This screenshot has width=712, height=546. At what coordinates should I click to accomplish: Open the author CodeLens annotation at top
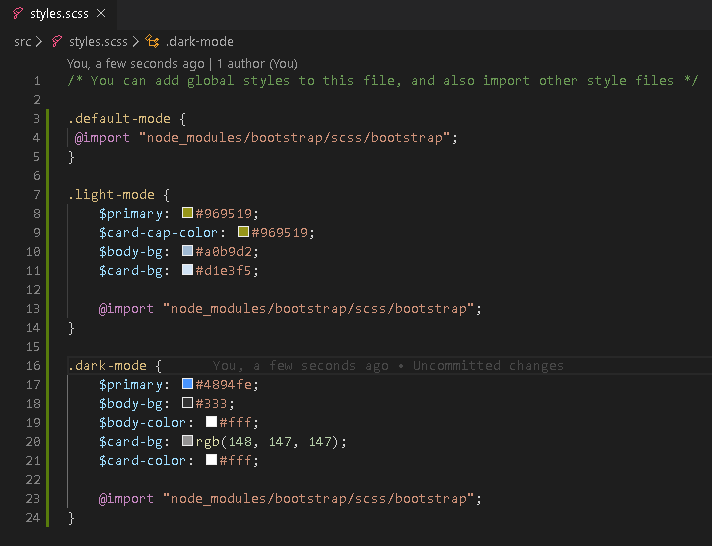tap(182, 62)
